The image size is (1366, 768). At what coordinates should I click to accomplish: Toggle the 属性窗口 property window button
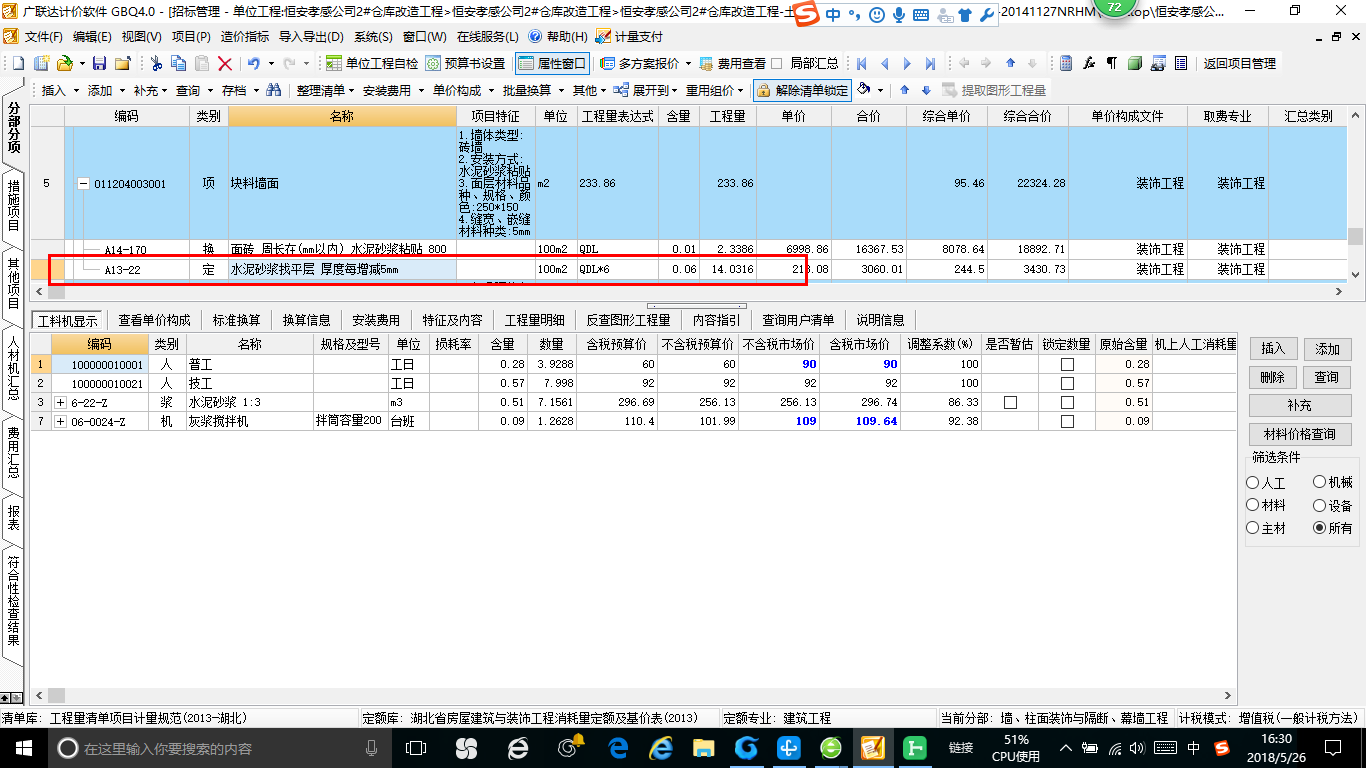tap(552, 63)
